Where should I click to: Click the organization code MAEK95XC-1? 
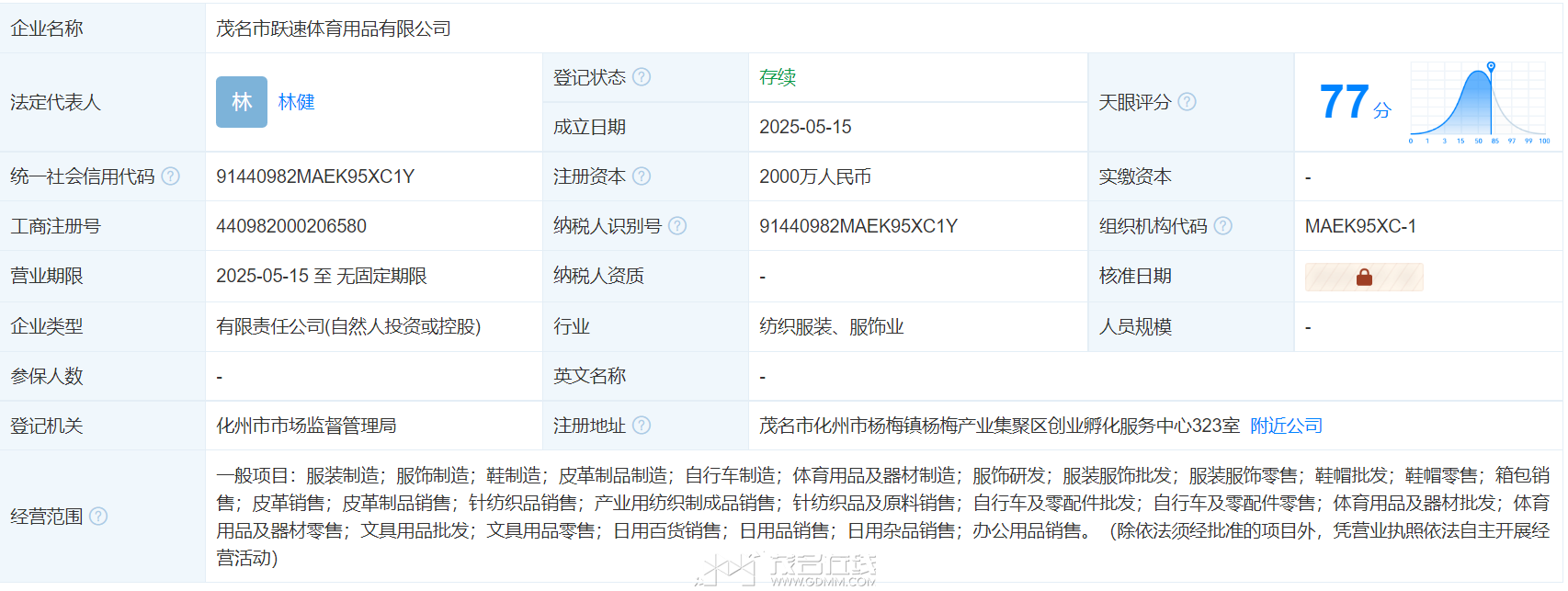pos(1360,226)
